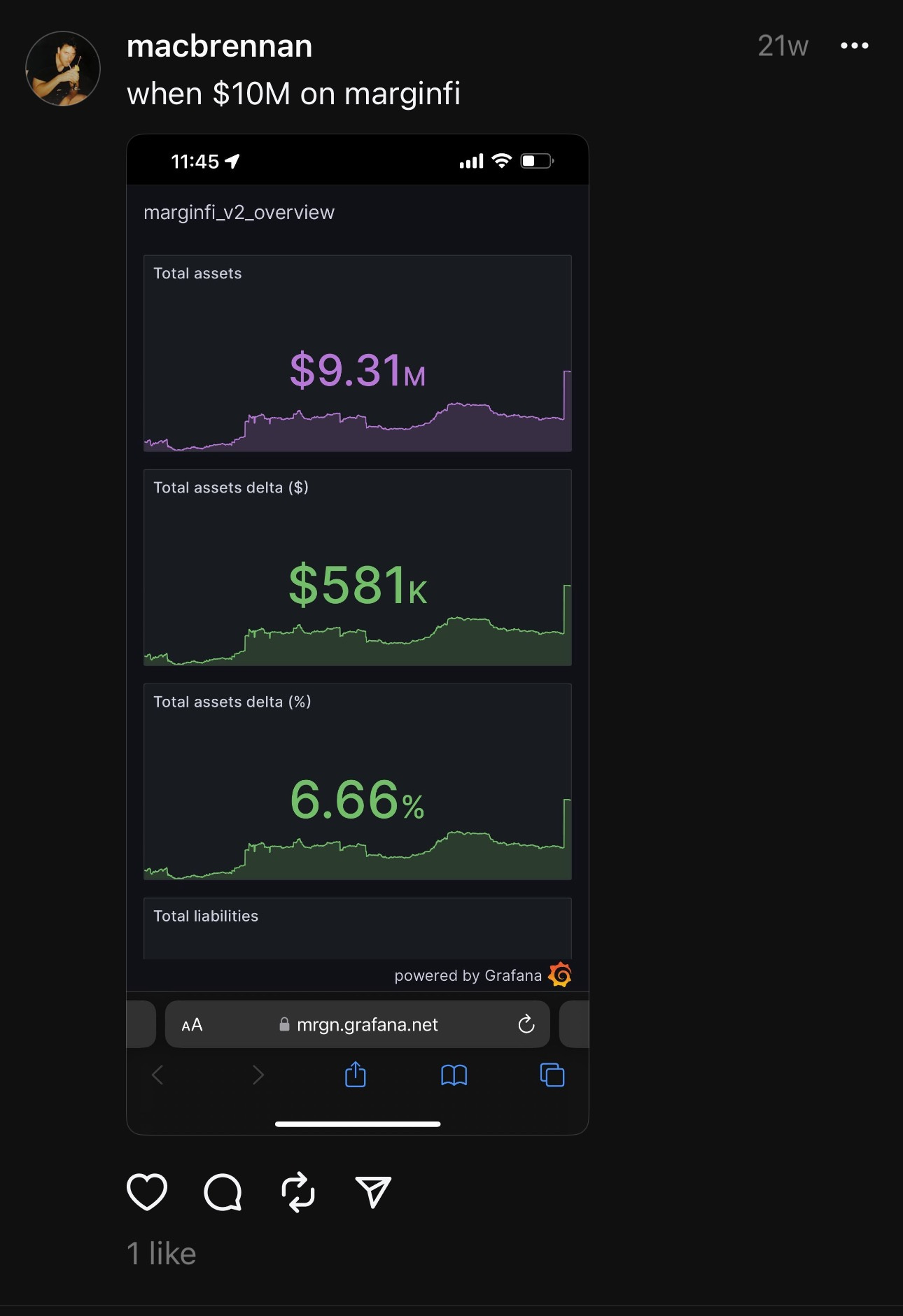Open the embedded phone screenshot image
The height and width of the screenshot is (1316, 903).
point(358,634)
